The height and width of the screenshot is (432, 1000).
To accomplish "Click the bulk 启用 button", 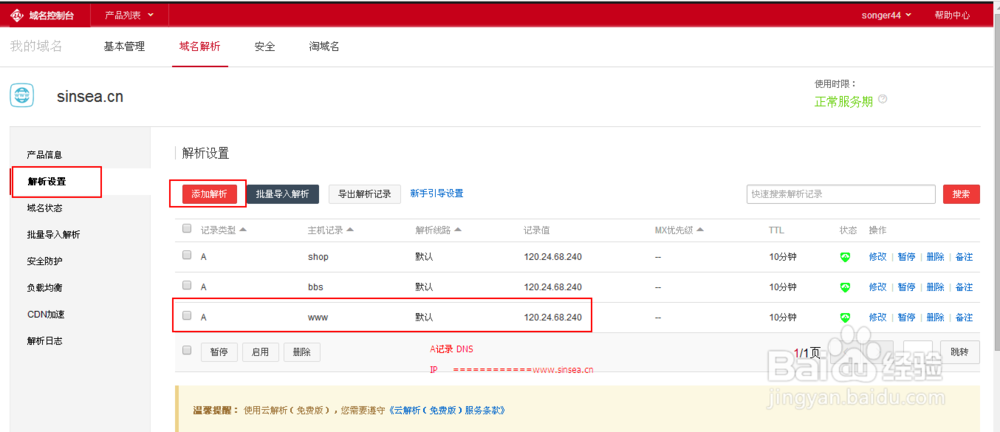I will pos(260,352).
